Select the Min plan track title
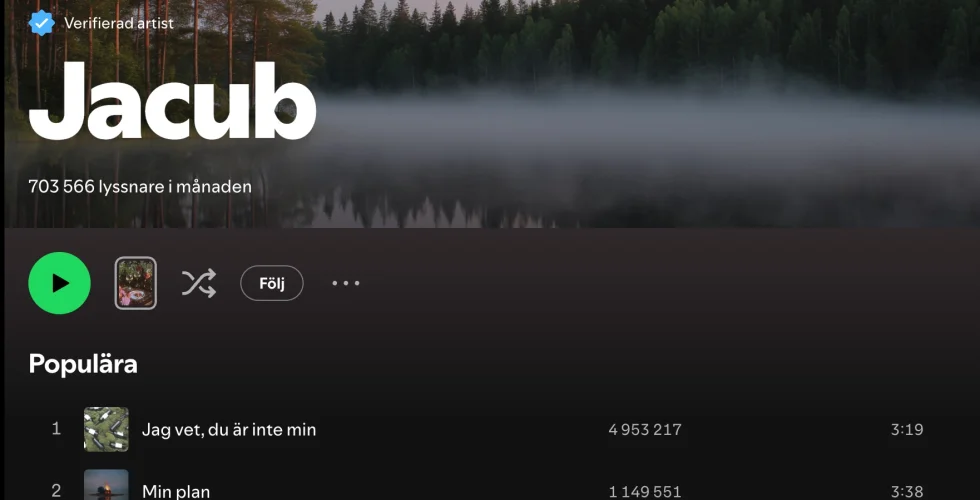This screenshot has height=500, width=980. pyautogui.click(x=176, y=491)
